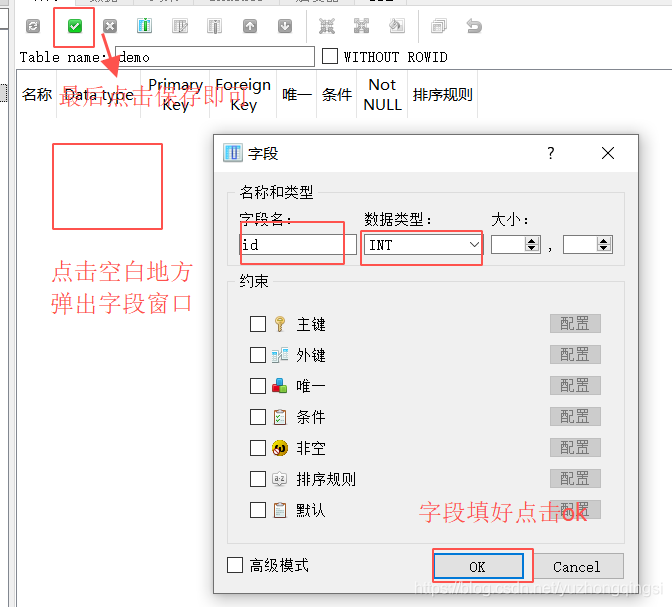
Task: Click the 条件 column header
Action: [337, 94]
